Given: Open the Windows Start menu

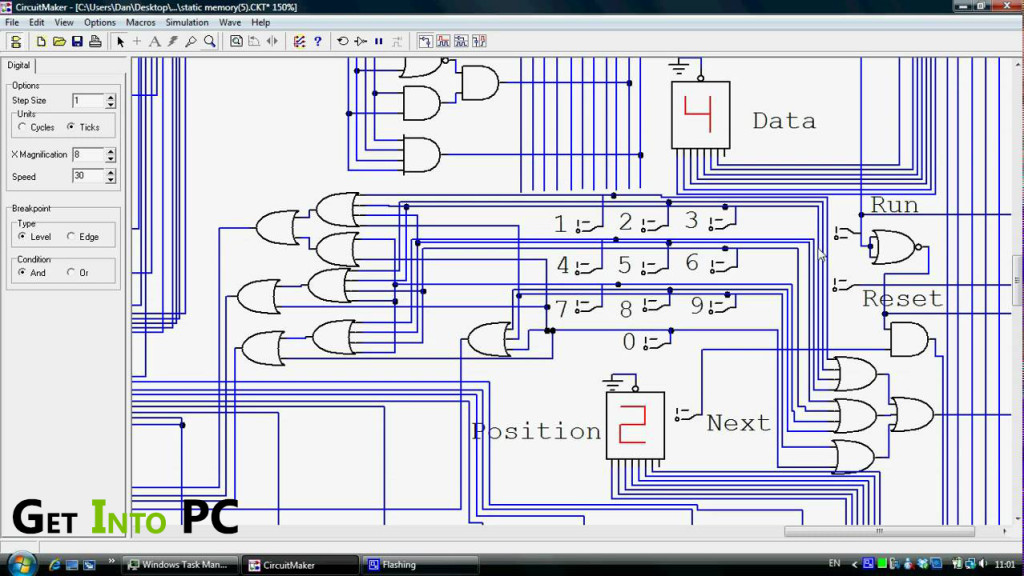Looking at the screenshot, I should click(22, 564).
